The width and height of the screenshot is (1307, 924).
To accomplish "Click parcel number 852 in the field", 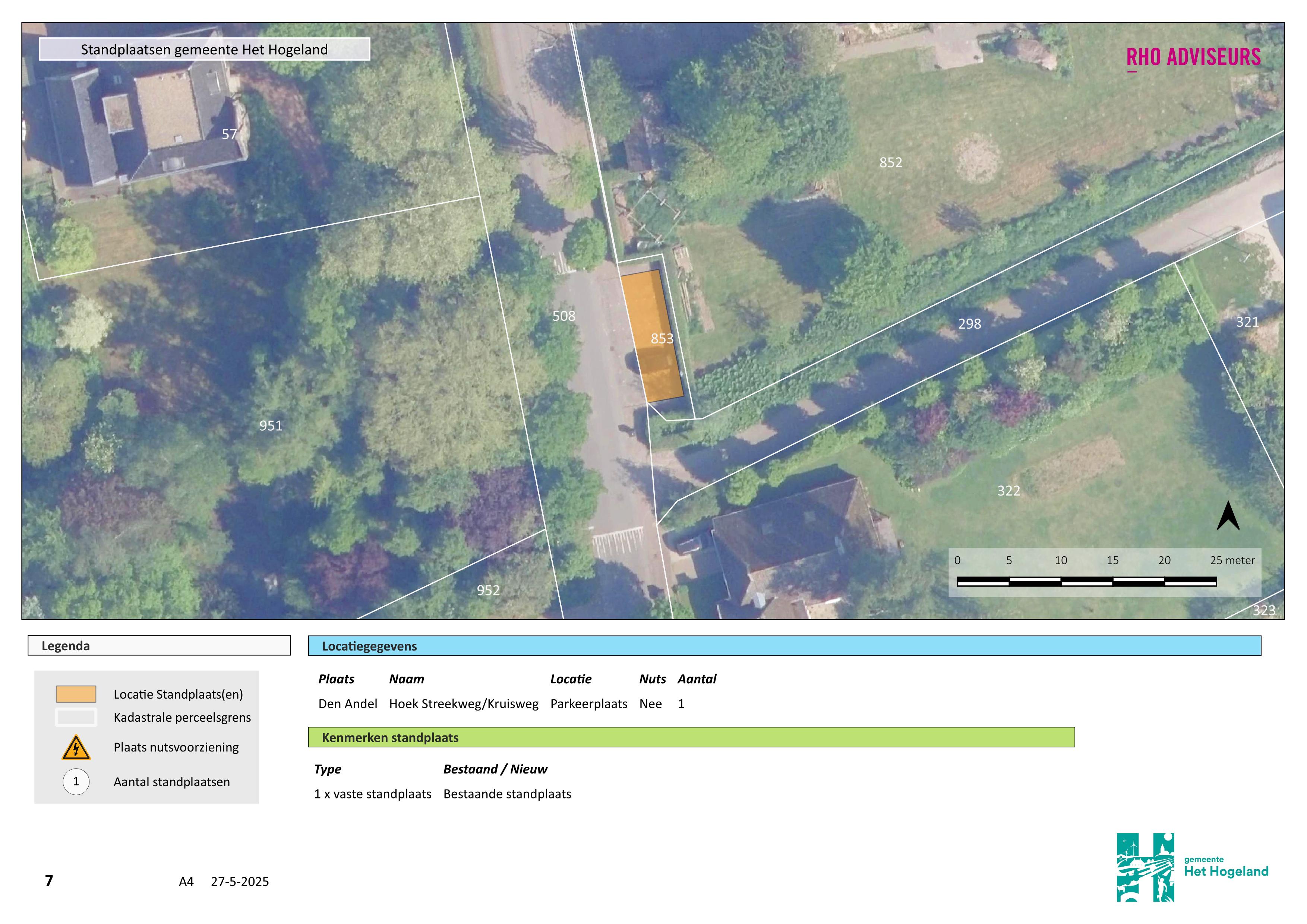I will (890, 163).
